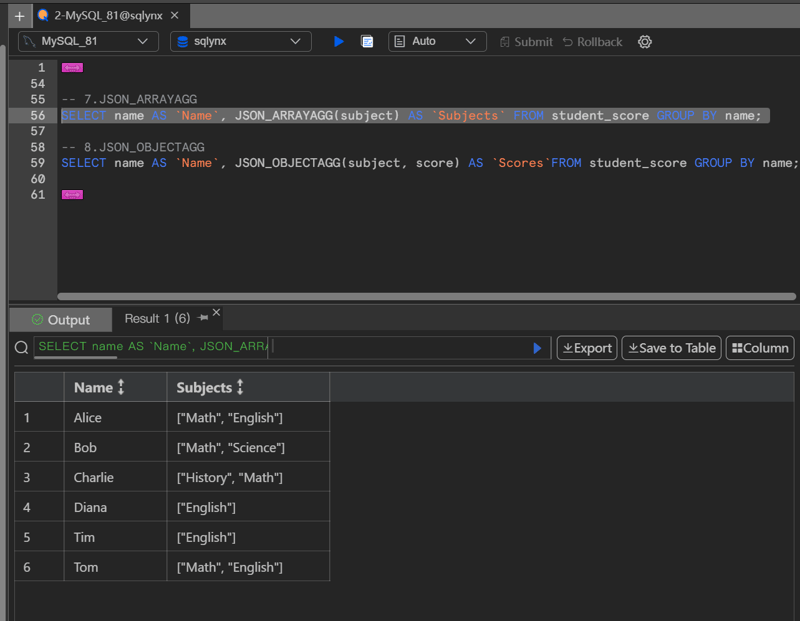Open a new query tab with plus icon
This screenshot has height=621, width=800.
click(x=19, y=16)
